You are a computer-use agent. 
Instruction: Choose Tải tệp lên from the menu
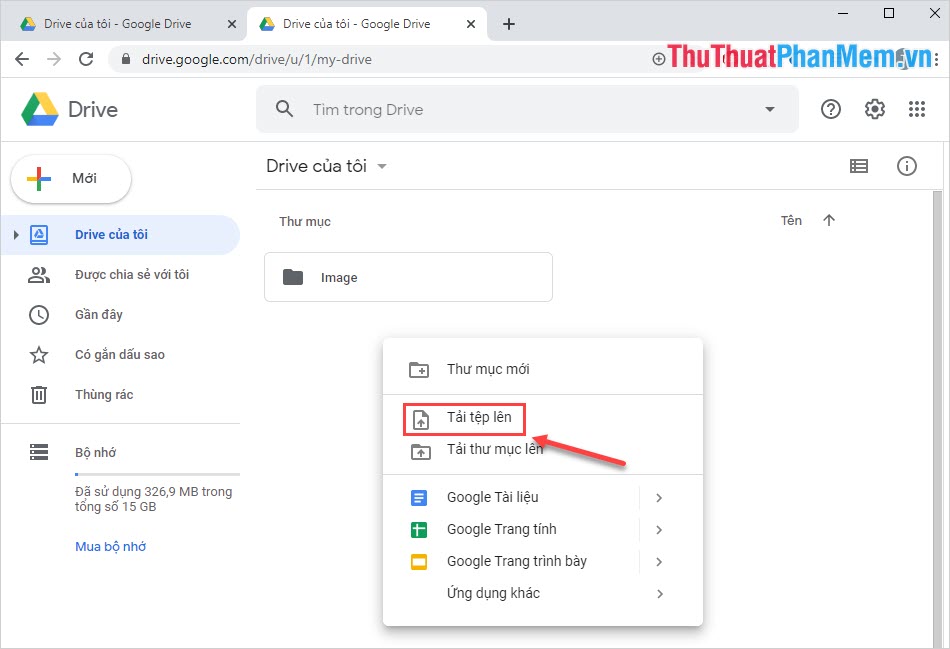point(543,419)
